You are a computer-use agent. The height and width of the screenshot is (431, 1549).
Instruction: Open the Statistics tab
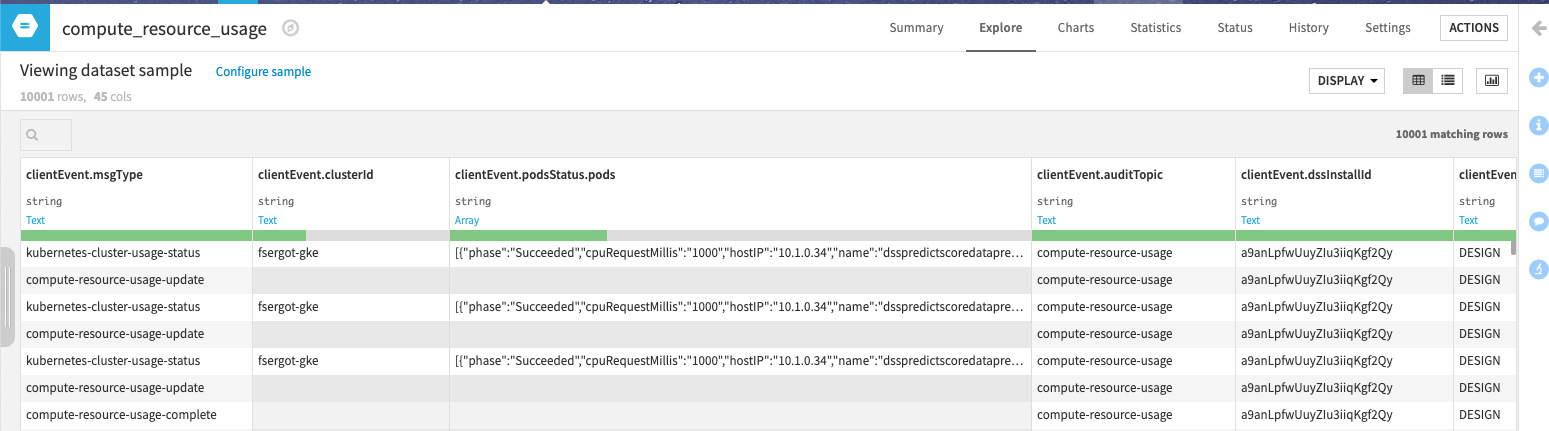pyautogui.click(x=1155, y=28)
